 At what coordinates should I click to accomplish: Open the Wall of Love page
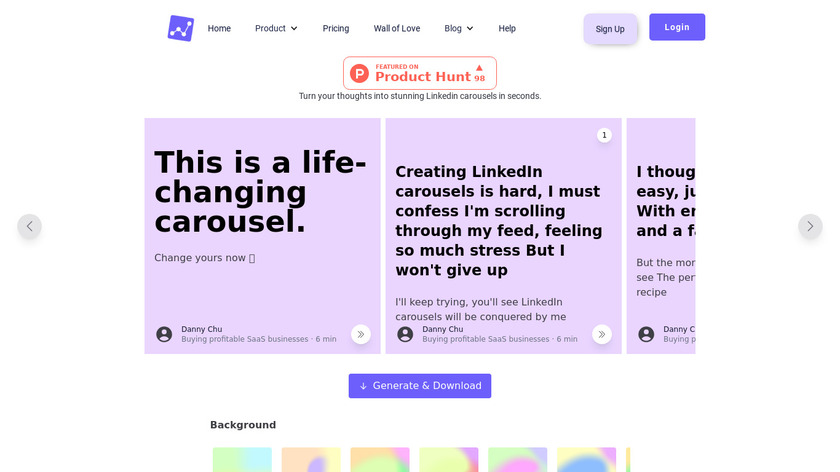397,28
